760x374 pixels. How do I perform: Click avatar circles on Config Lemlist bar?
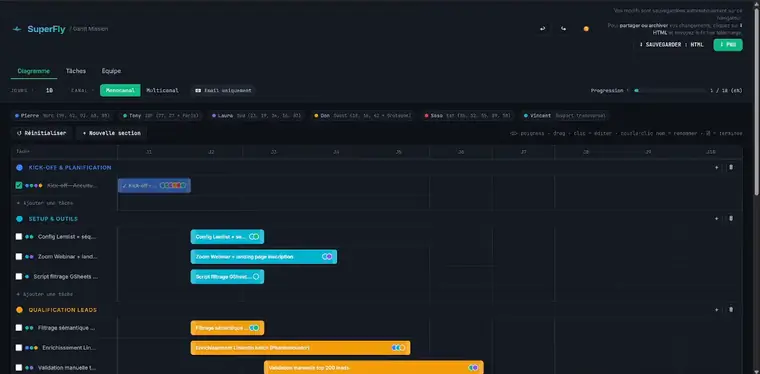tap(254, 236)
